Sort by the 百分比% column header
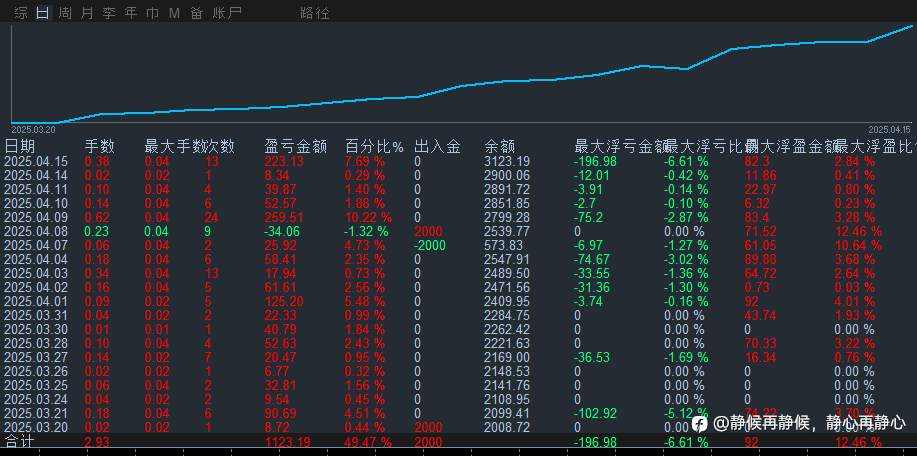Image resolution: width=917 pixels, height=456 pixels. coord(374,146)
